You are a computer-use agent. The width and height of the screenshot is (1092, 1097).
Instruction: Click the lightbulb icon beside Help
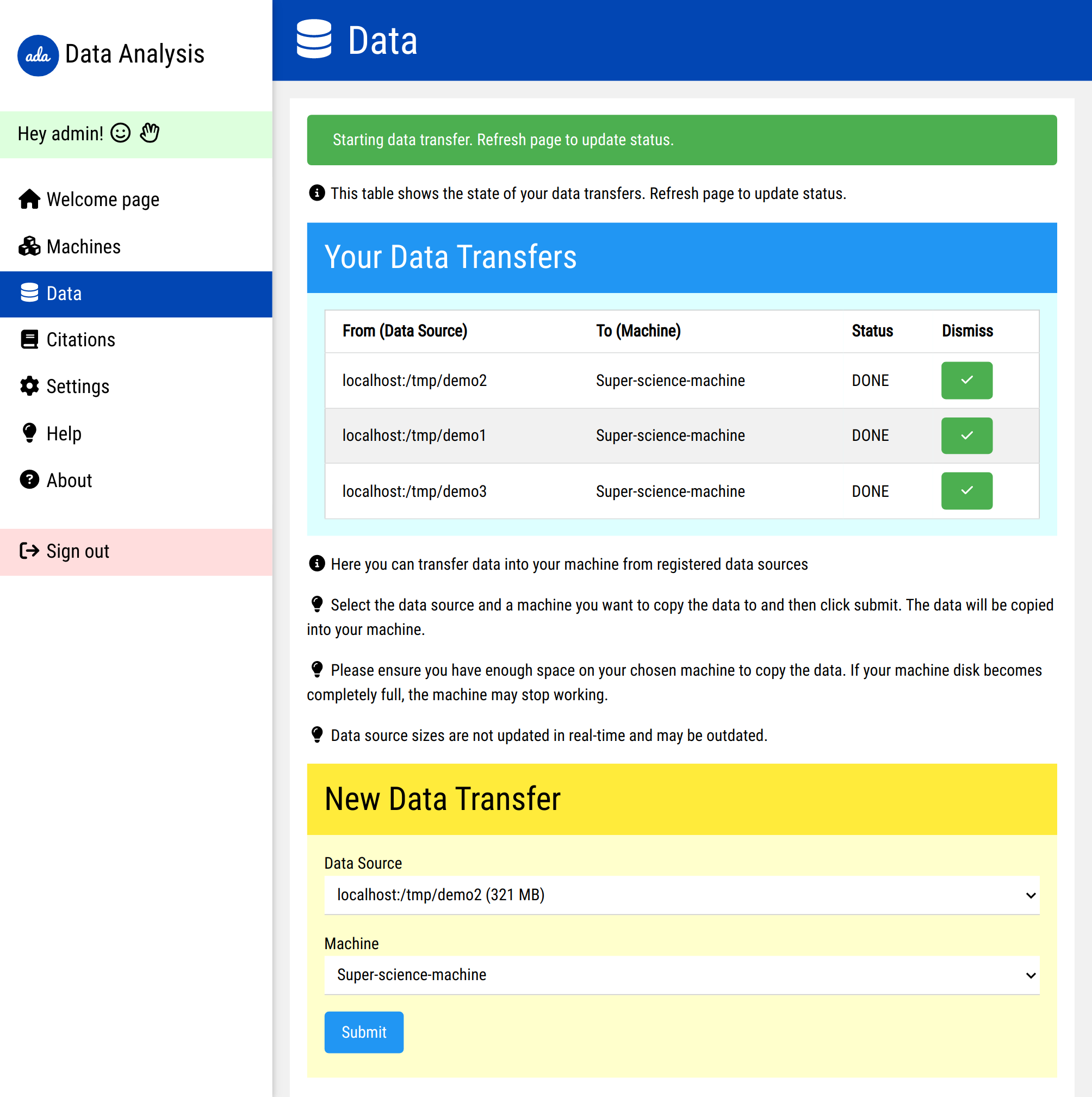coord(29,433)
